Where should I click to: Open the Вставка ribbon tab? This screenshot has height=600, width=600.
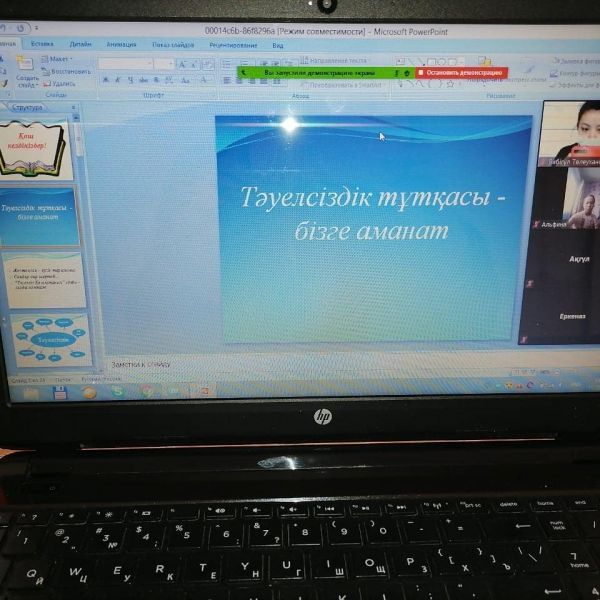coord(42,44)
